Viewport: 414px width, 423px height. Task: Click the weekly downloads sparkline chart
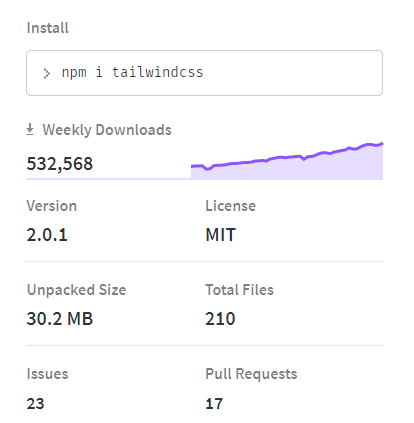click(x=287, y=161)
